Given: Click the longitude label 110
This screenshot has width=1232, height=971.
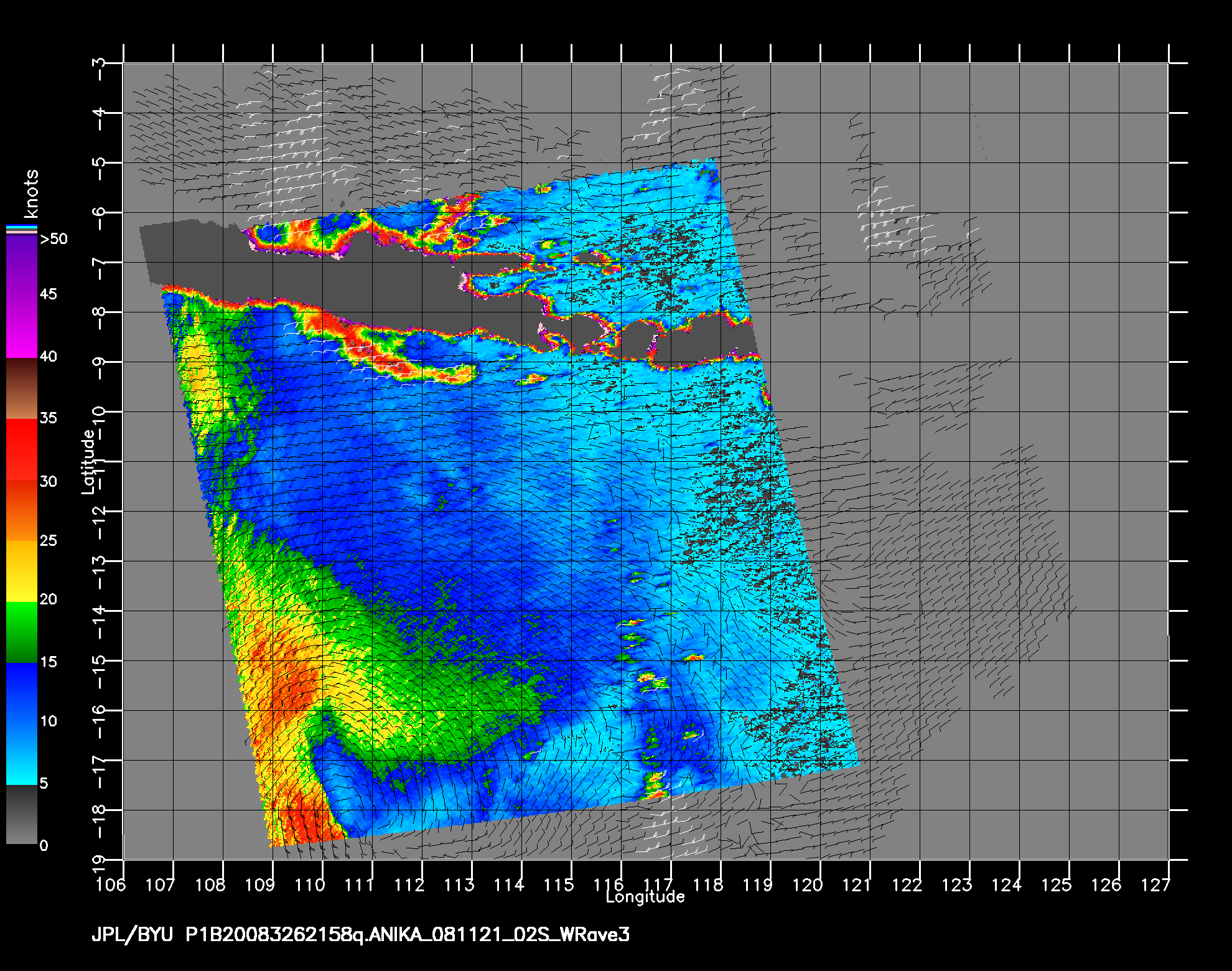Looking at the screenshot, I should tap(310, 884).
